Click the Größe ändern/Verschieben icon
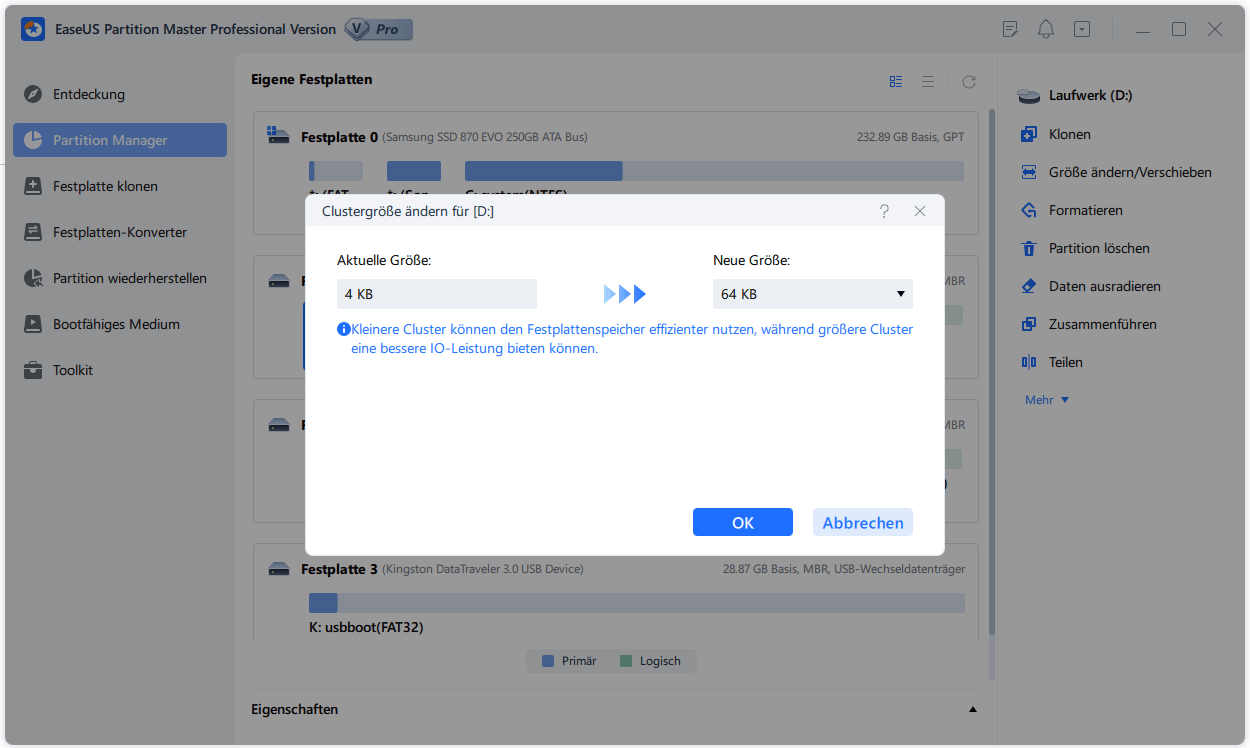The height and width of the screenshot is (748, 1250). 1028,172
